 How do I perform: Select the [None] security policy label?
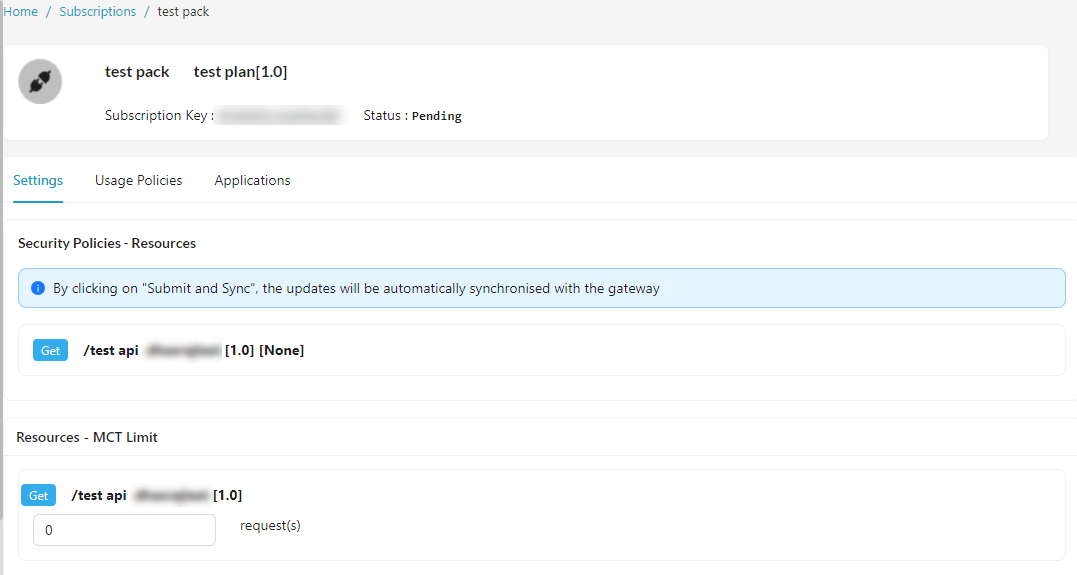click(281, 350)
